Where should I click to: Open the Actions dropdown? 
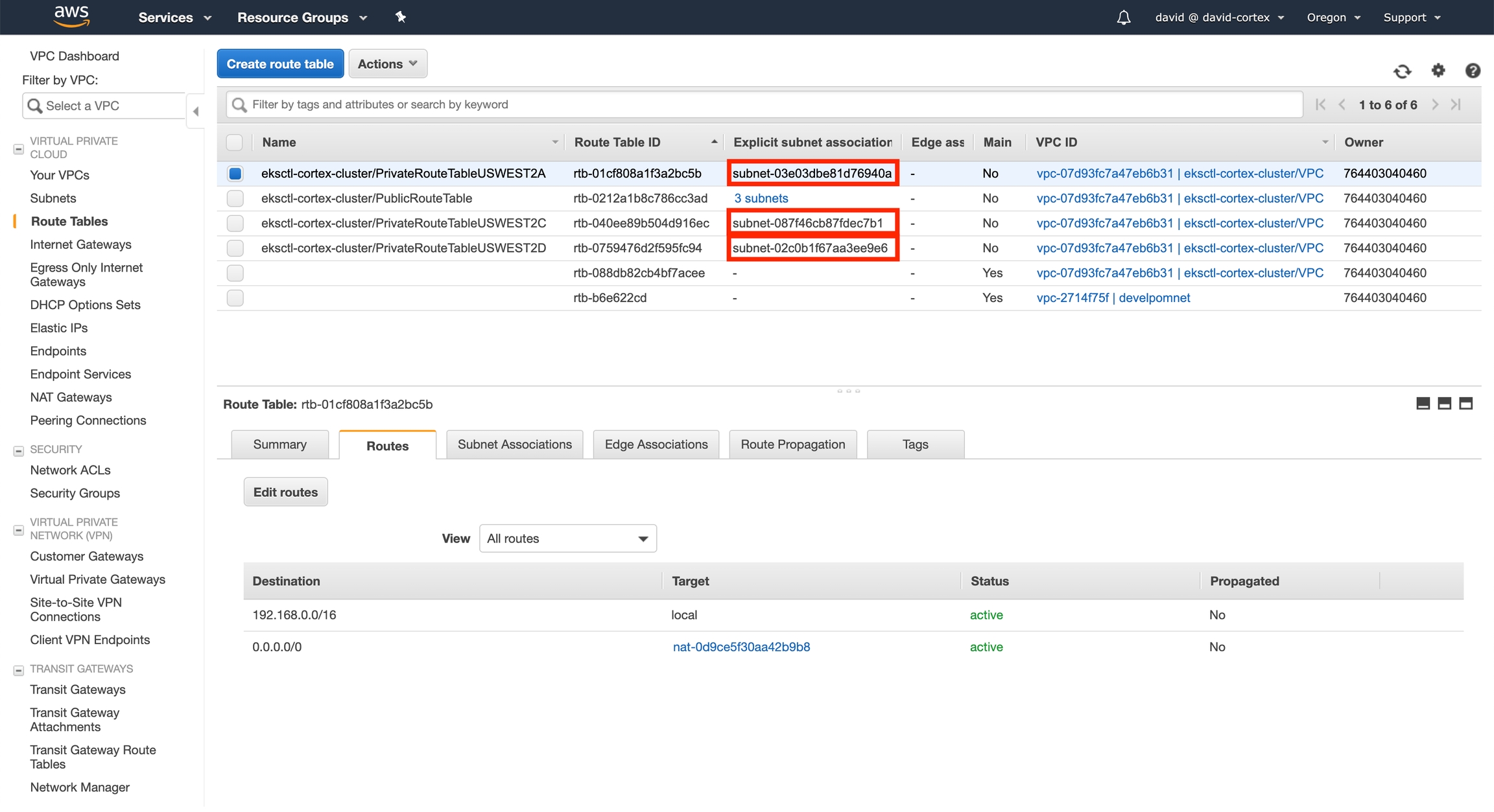click(387, 64)
